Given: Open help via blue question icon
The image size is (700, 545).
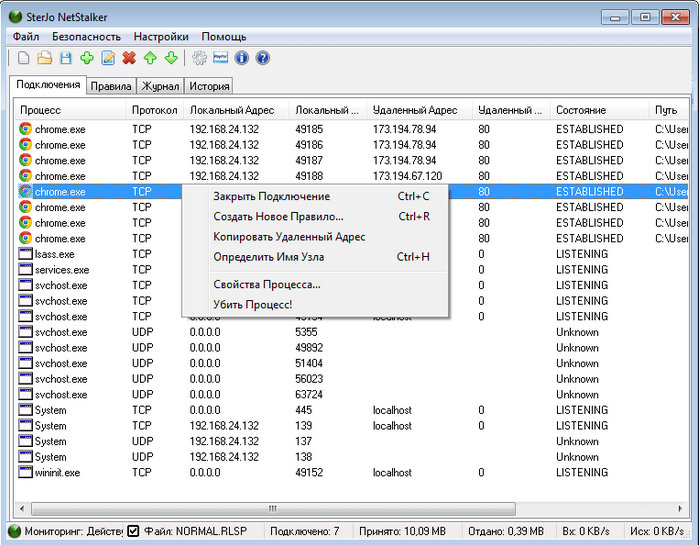Looking at the screenshot, I should pyautogui.click(x=263, y=58).
